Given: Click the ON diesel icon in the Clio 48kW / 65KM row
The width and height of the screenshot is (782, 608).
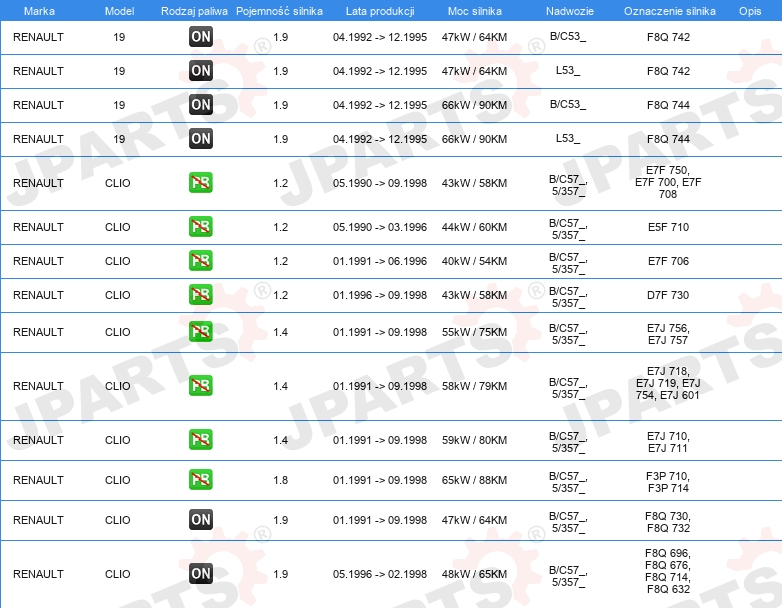Looking at the screenshot, I should (x=201, y=574).
